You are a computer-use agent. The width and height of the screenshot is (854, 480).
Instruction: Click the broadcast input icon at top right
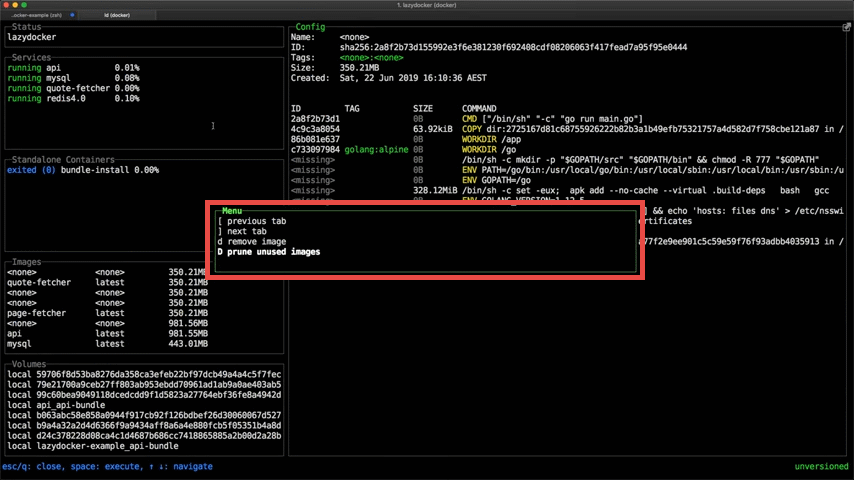click(846, 27)
